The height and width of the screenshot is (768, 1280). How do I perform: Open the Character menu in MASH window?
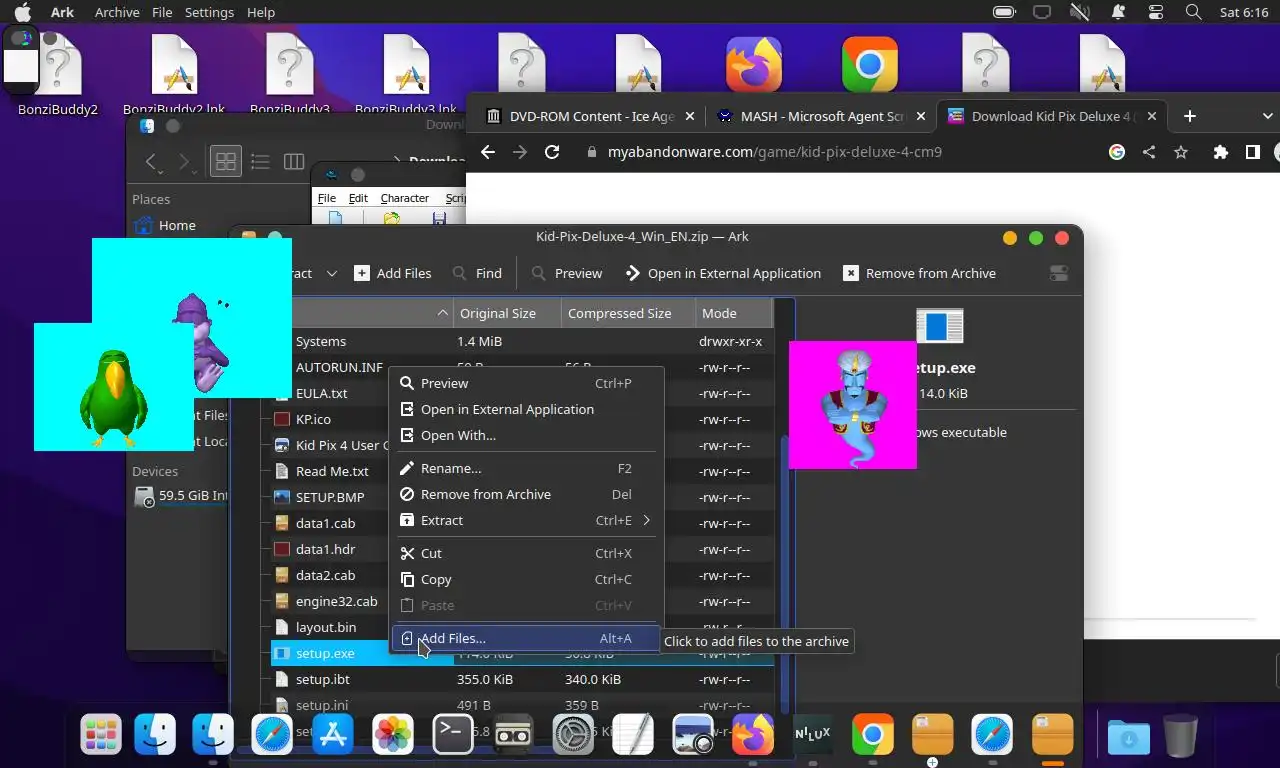pyautogui.click(x=405, y=198)
